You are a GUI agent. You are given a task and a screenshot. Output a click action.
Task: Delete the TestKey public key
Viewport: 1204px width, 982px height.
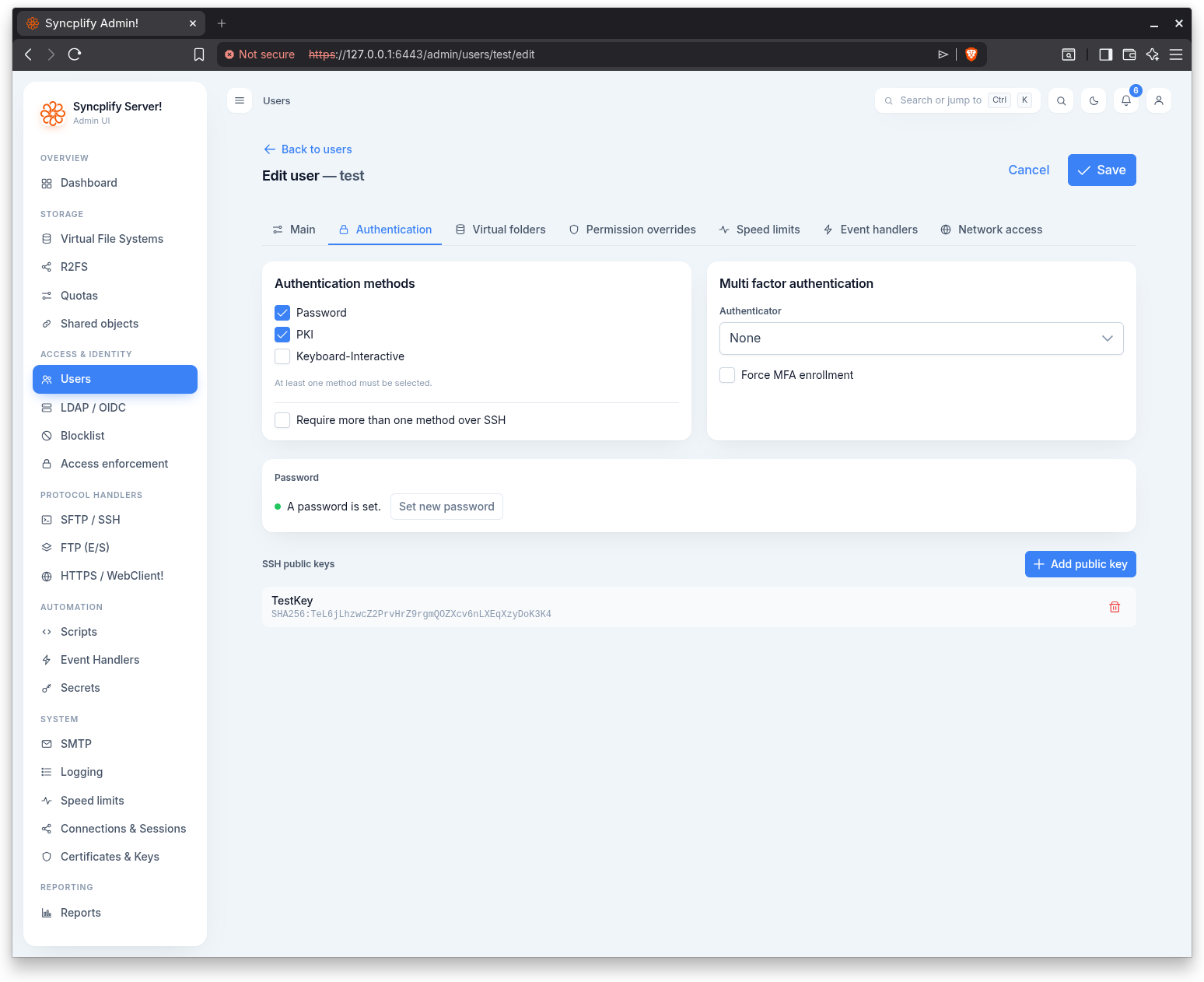pos(1115,607)
